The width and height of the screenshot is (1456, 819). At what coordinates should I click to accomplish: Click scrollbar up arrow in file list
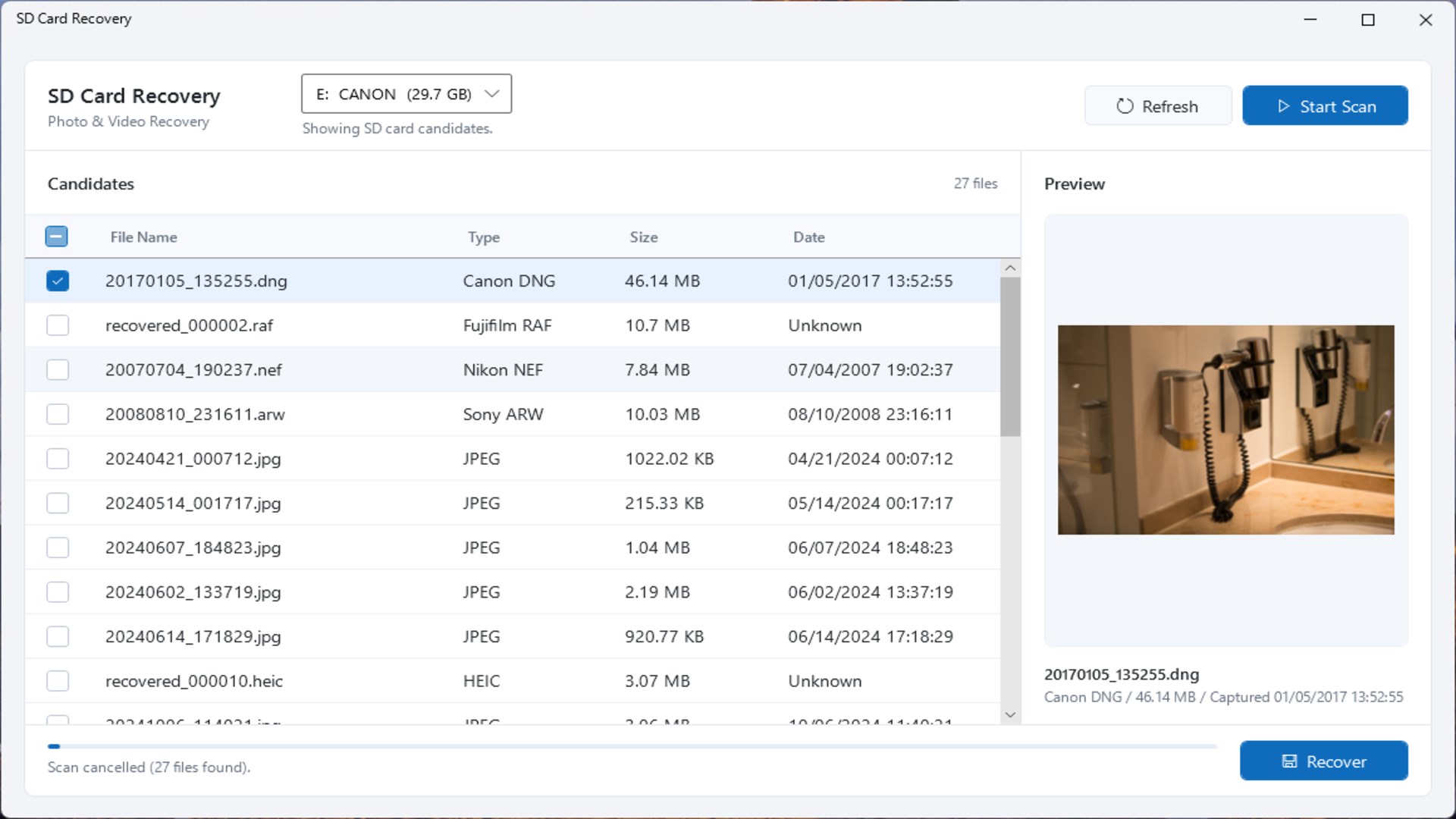pyautogui.click(x=1010, y=268)
